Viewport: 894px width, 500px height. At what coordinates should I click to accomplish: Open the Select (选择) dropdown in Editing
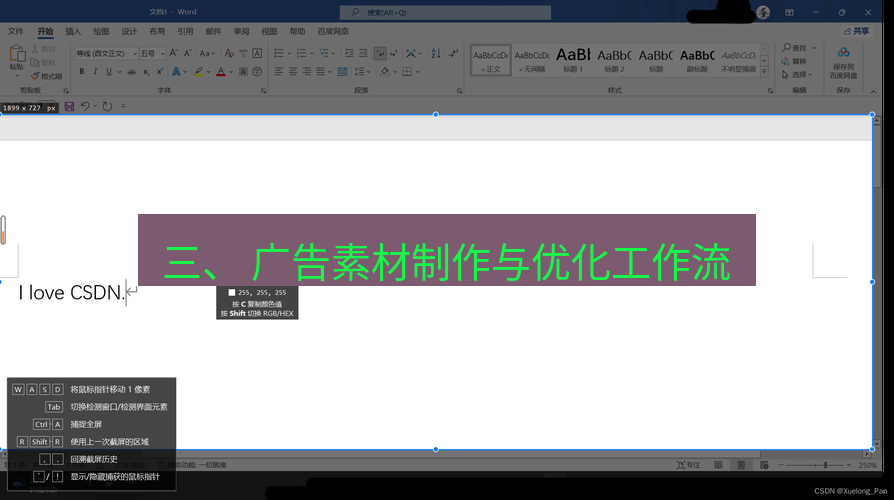798,75
